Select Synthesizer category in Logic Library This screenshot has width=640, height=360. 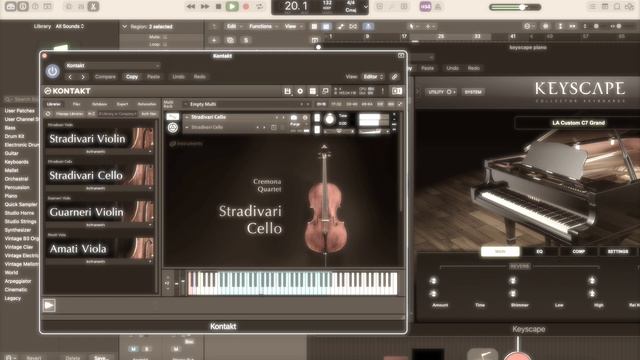[x=18, y=230]
